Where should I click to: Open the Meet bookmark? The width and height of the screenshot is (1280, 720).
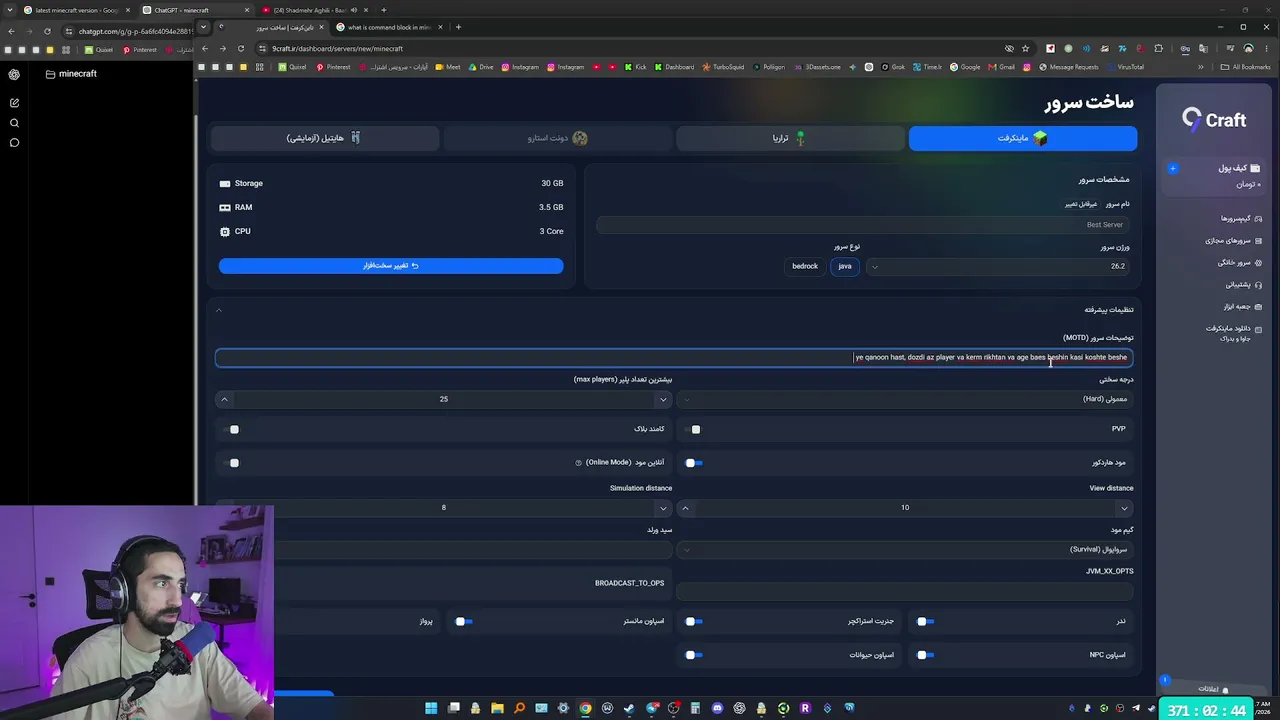(x=448, y=67)
